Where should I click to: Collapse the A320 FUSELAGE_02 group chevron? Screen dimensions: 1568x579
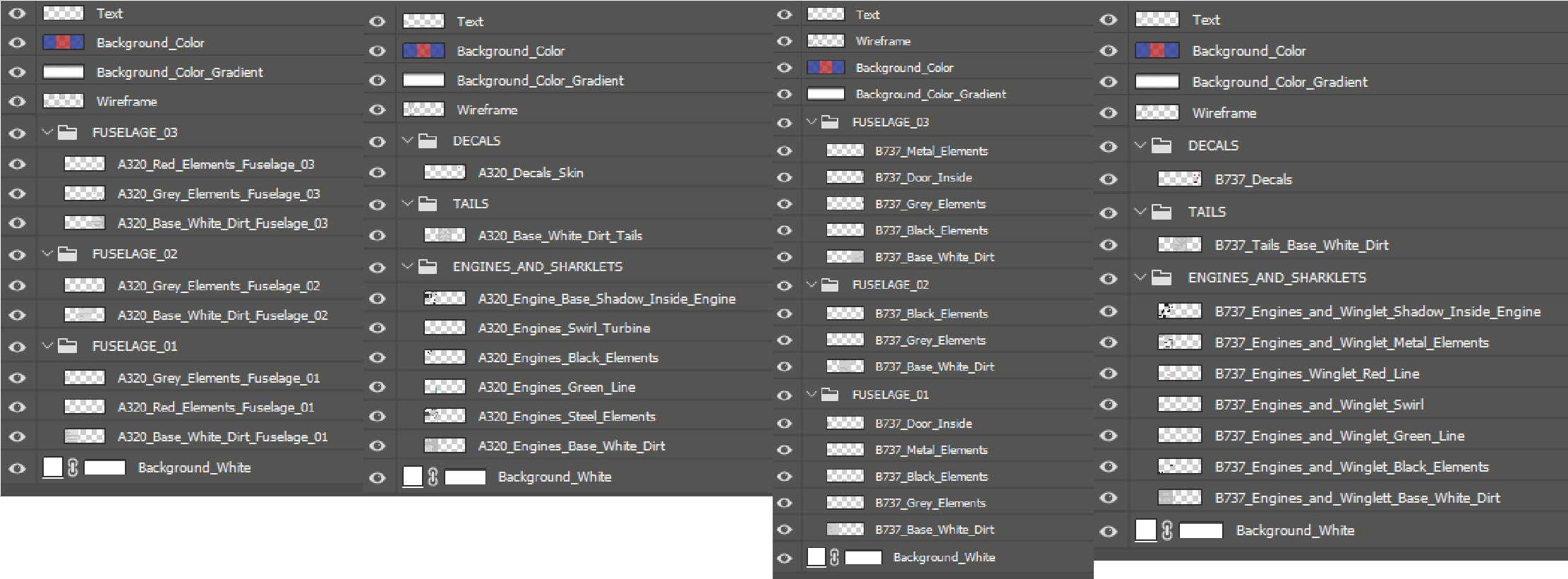click(47, 253)
